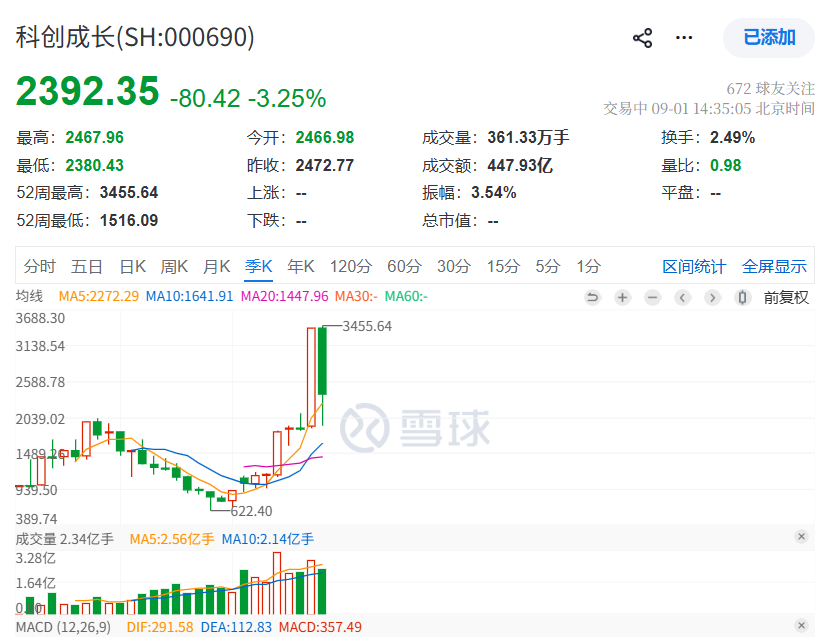827x637 pixels.
Task: Click the candlestick style icon
Action: 742,298
